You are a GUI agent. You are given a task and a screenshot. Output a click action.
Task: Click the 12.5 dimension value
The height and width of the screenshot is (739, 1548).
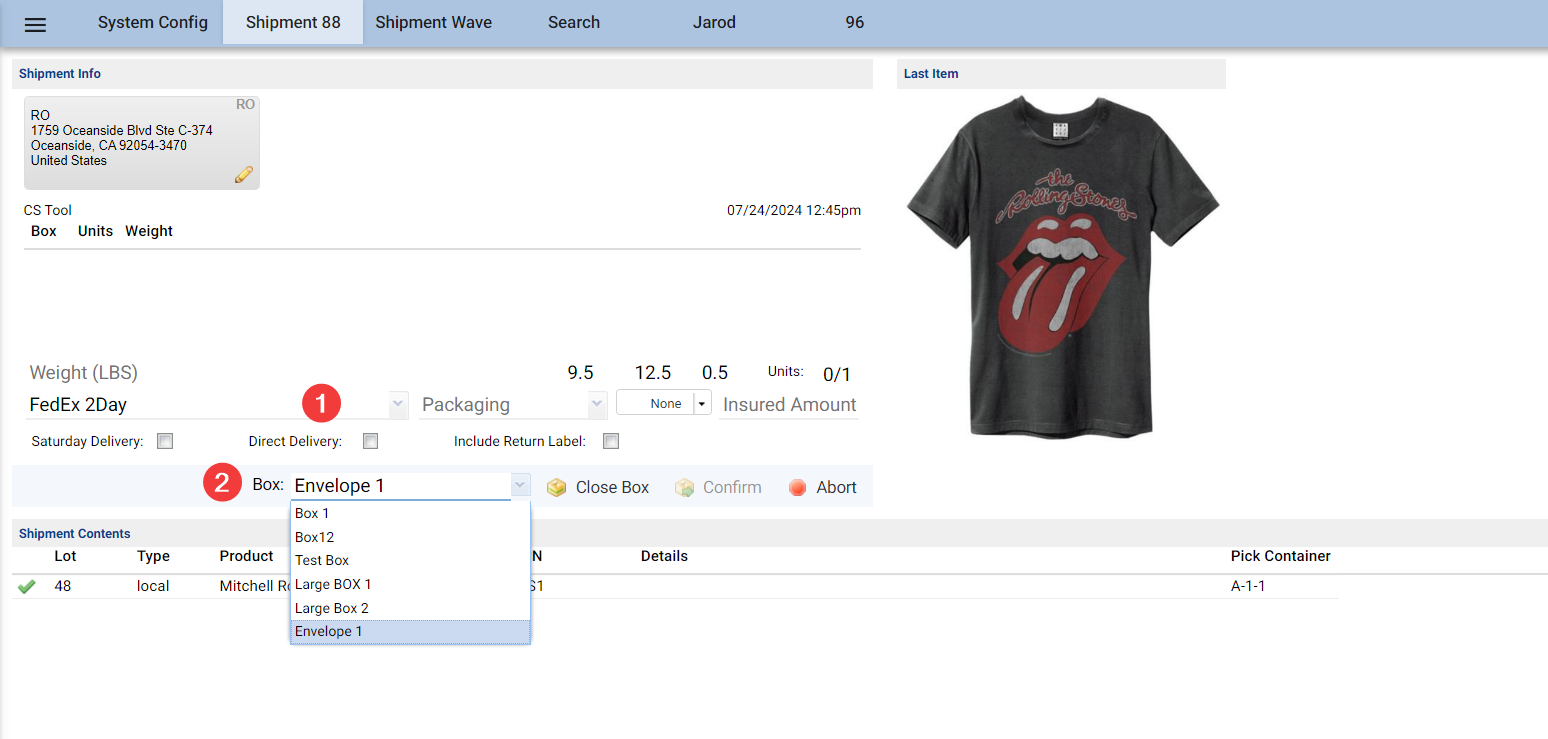coord(653,373)
